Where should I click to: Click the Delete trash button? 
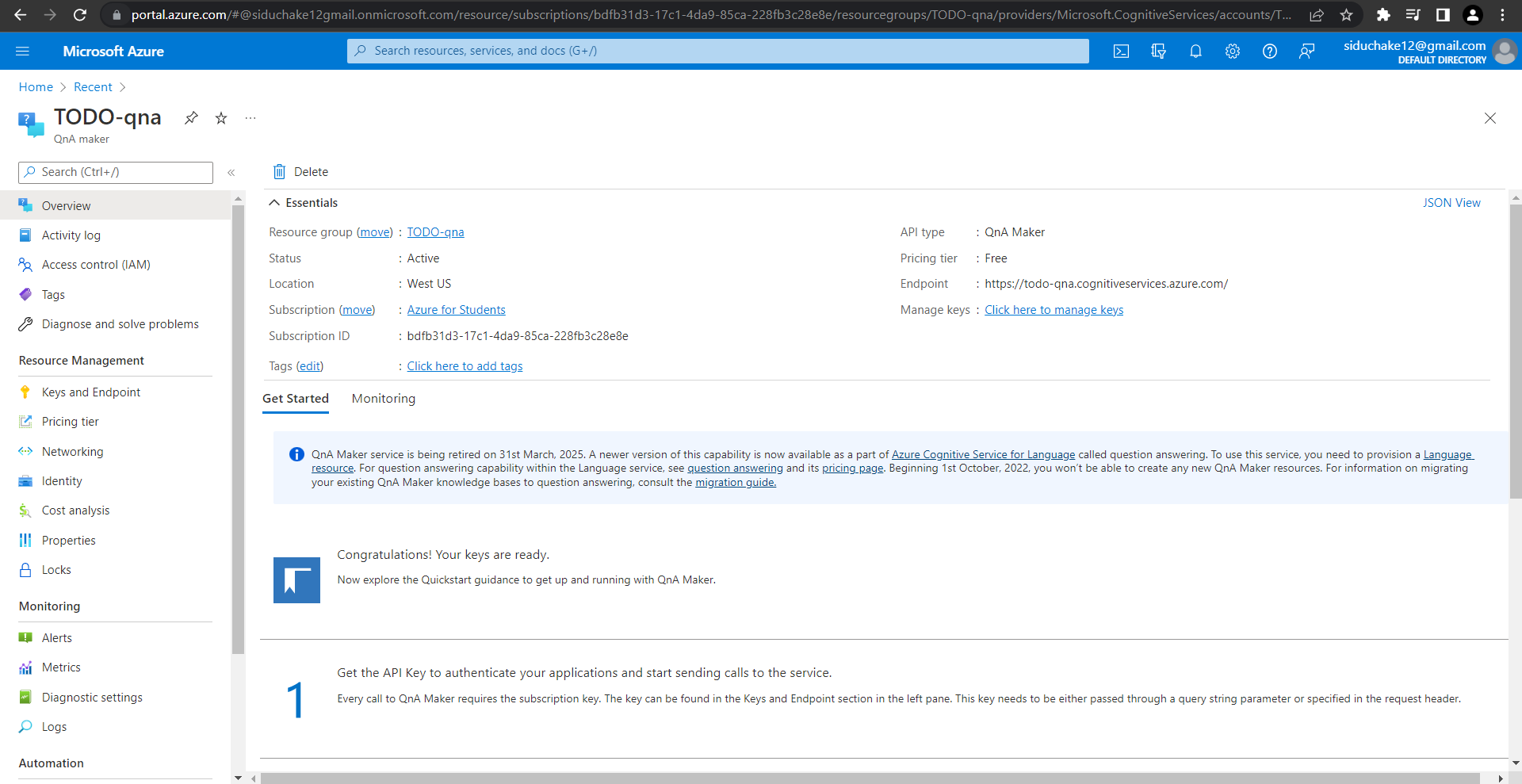[300, 172]
